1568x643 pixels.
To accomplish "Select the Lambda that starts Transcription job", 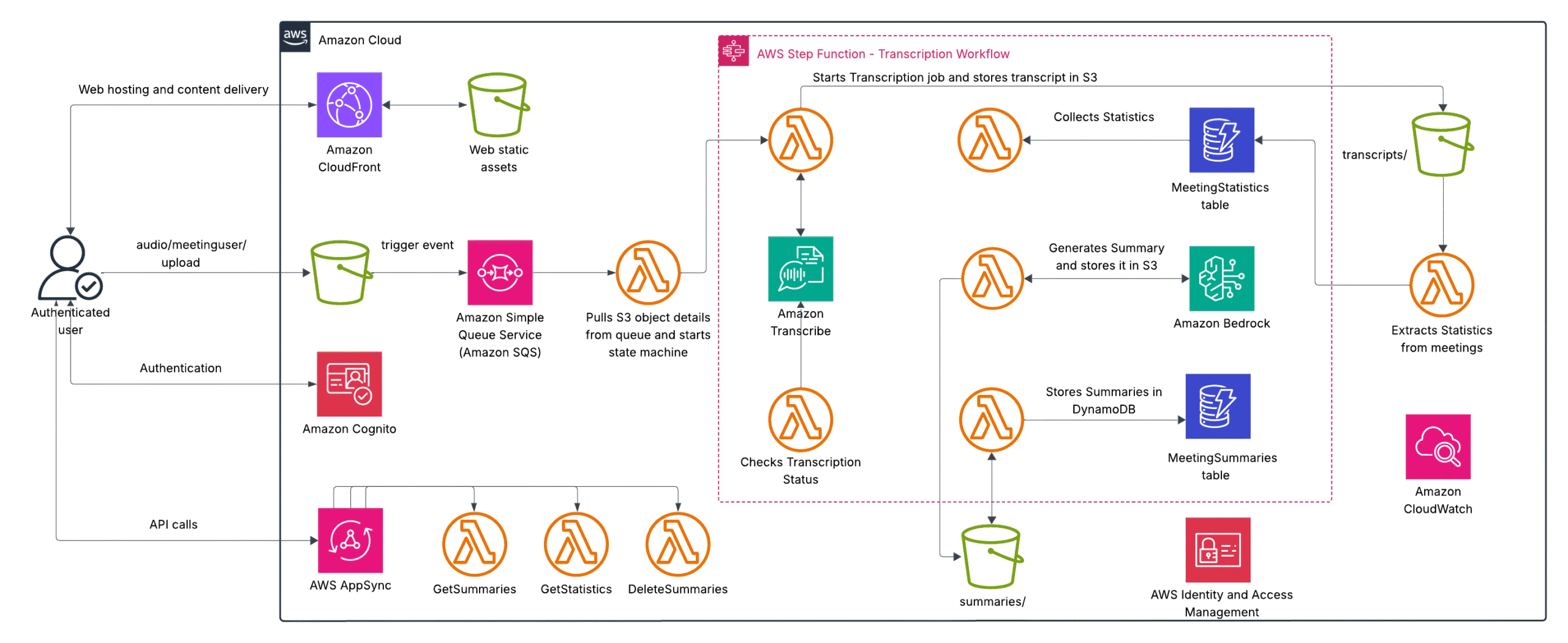I will [x=801, y=140].
